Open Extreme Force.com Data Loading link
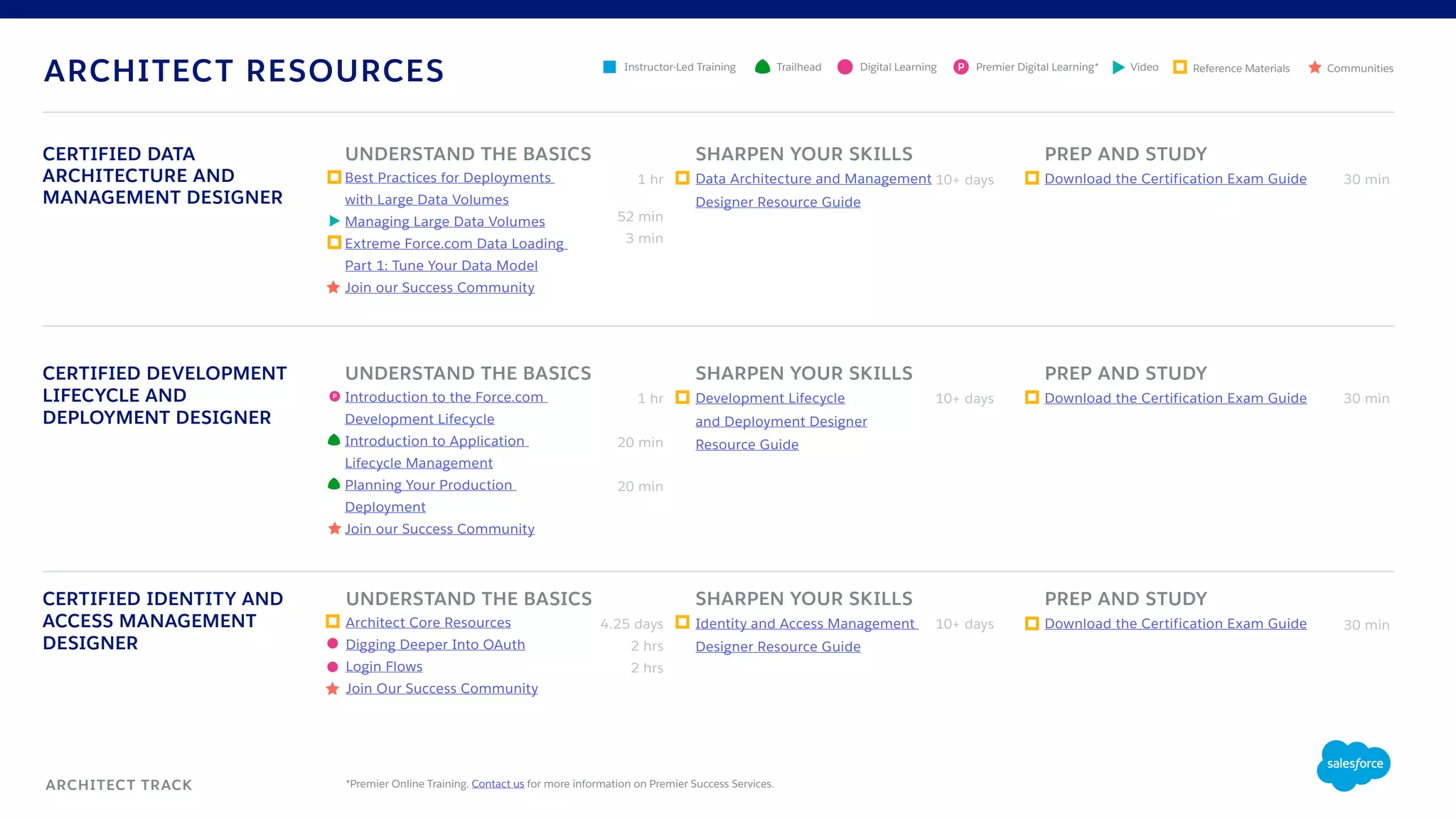The image size is (1456, 819). click(x=456, y=255)
